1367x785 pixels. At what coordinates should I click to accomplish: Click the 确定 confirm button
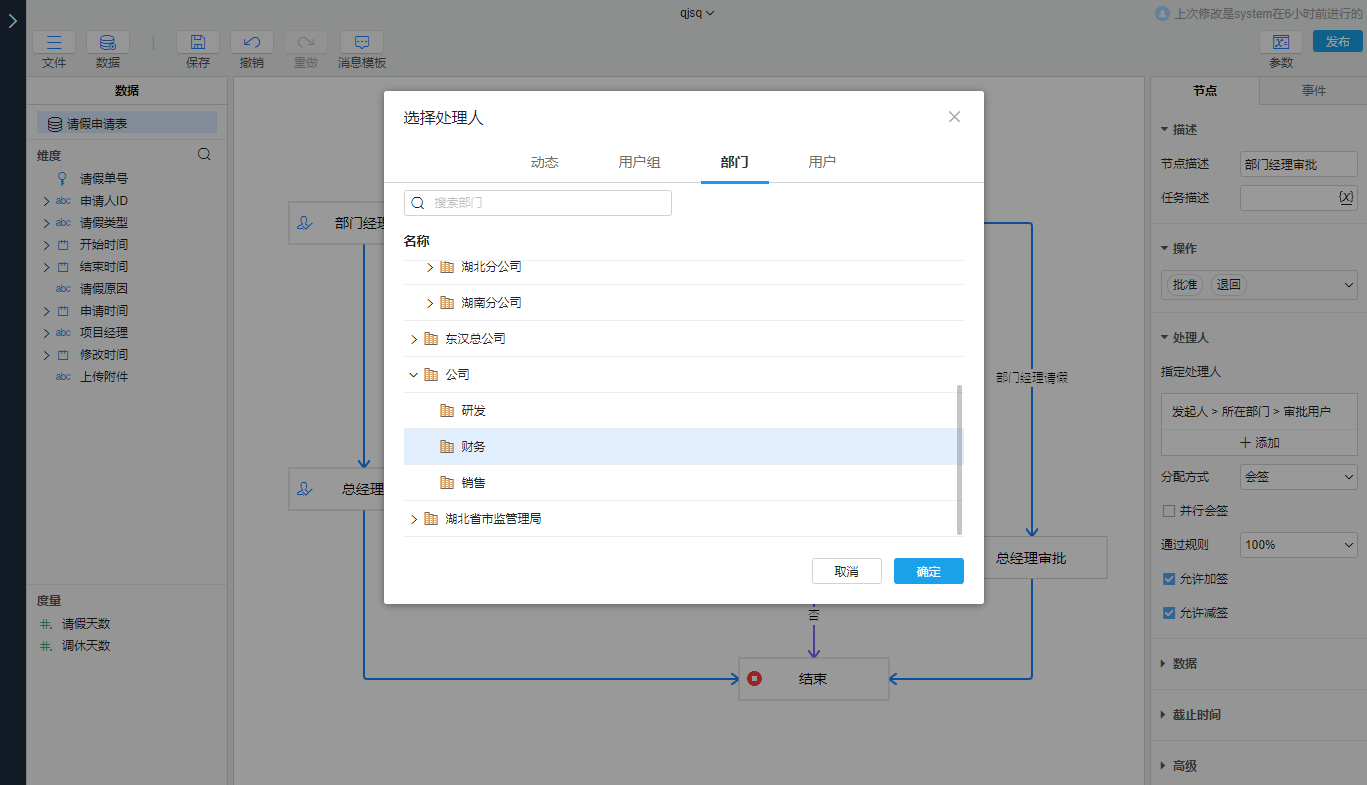point(928,571)
